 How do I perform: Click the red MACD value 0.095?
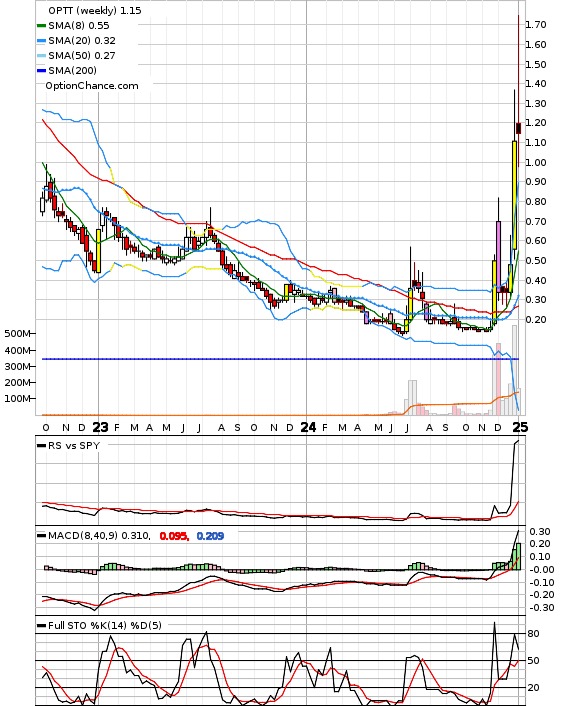point(173,536)
